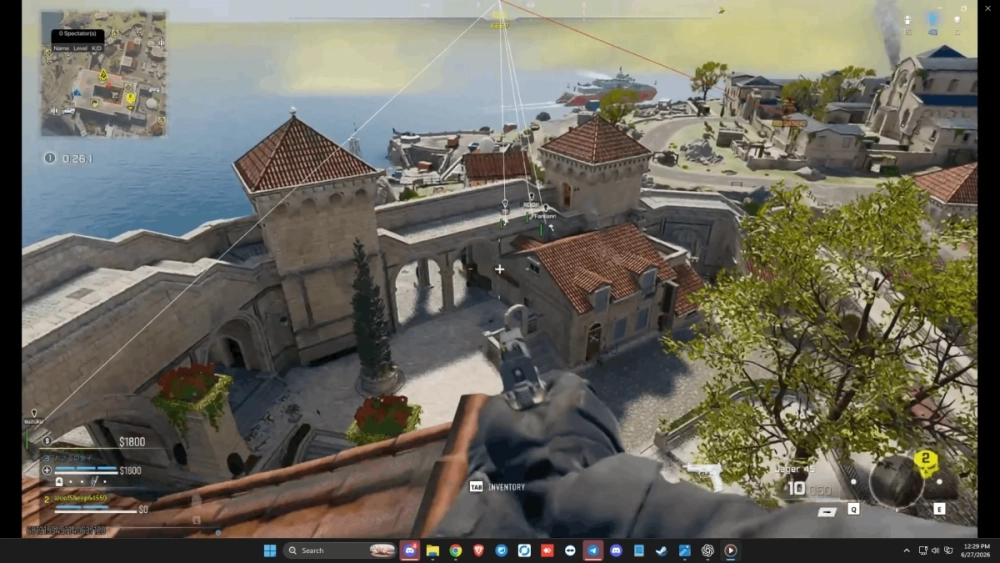Click the taskbar Search box
The width and height of the screenshot is (1000, 563).
pyautogui.click(x=341, y=550)
